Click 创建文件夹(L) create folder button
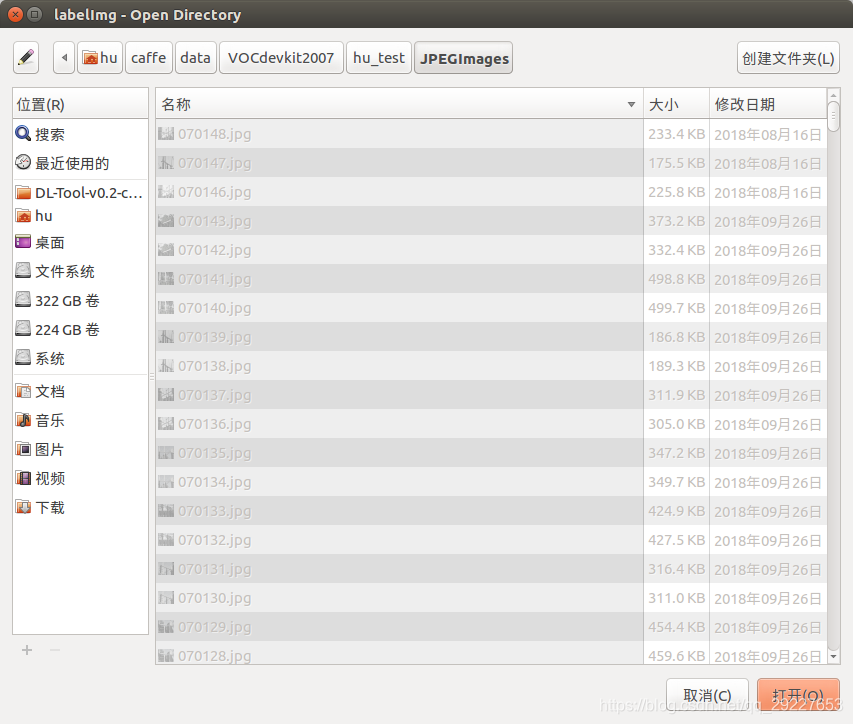853x724 pixels. [788, 58]
